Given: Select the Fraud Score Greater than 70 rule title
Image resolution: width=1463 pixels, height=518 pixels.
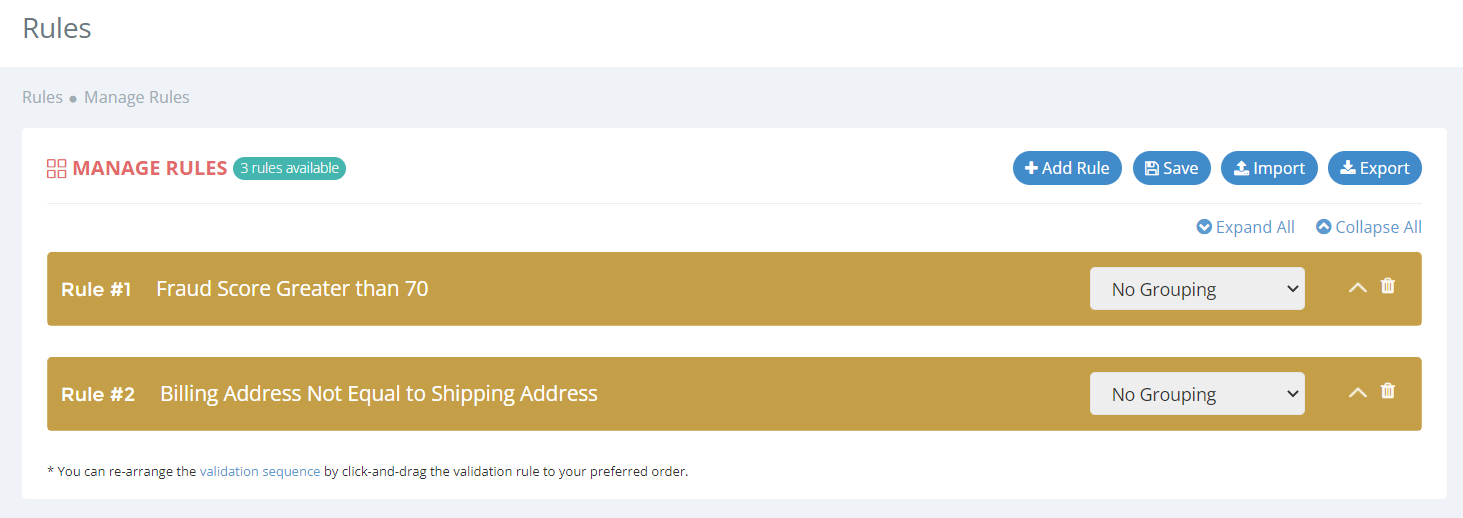Looking at the screenshot, I should [x=292, y=289].
